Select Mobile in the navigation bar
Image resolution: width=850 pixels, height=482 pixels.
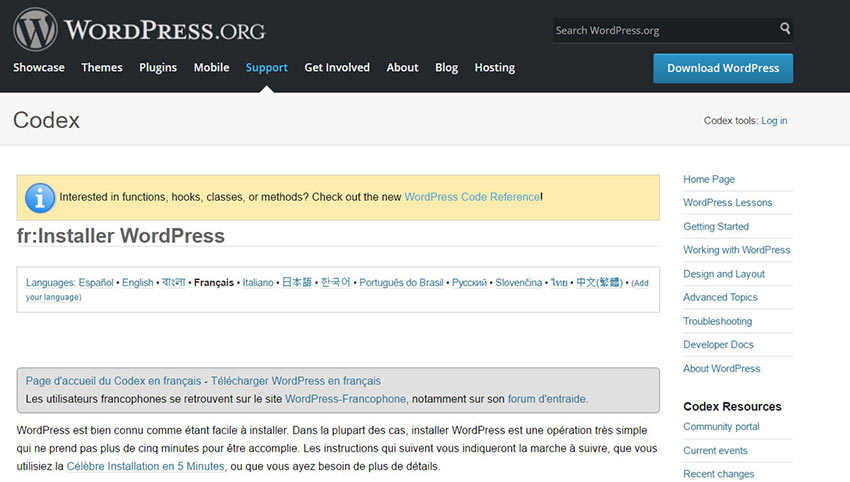click(211, 68)
